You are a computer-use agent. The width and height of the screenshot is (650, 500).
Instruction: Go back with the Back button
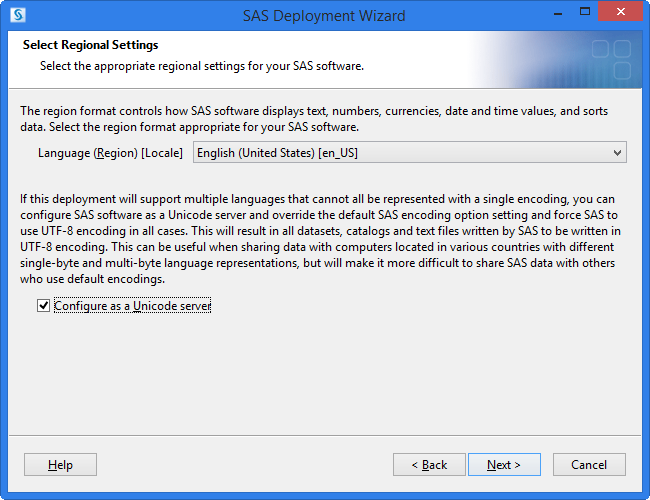tap(429, 465)
